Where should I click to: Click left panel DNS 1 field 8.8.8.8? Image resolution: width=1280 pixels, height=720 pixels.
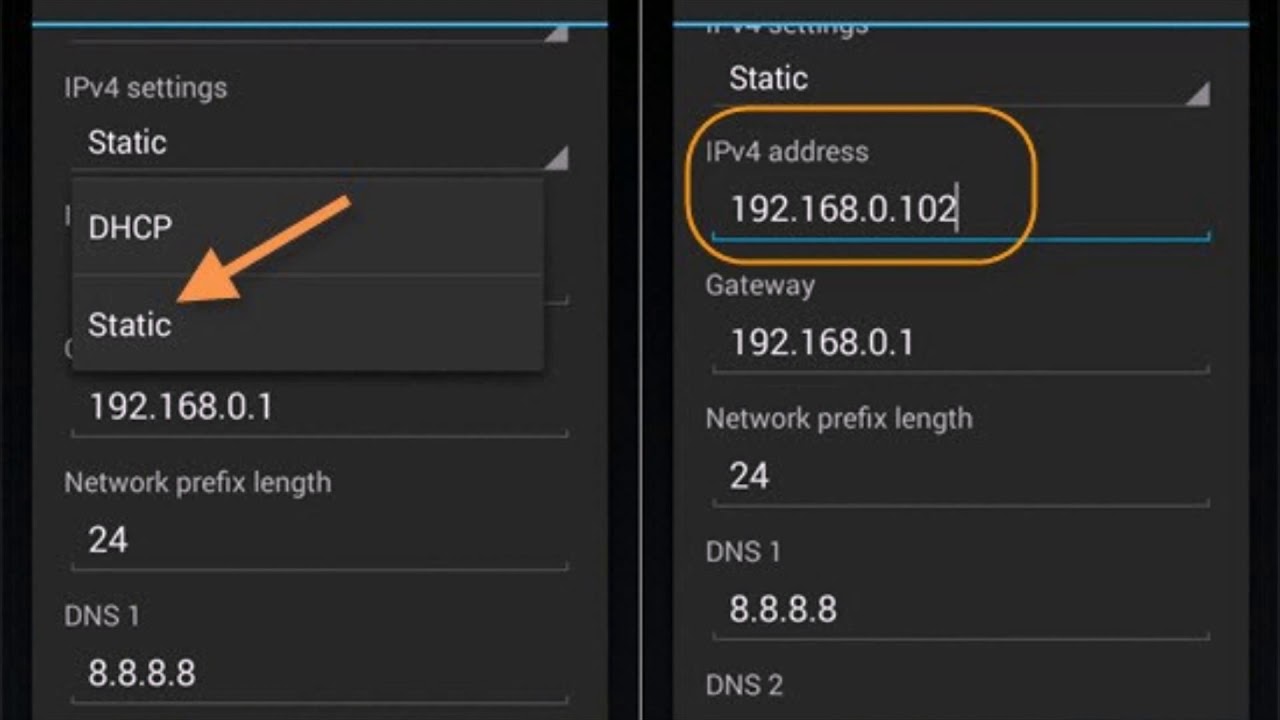coord(318,674)
